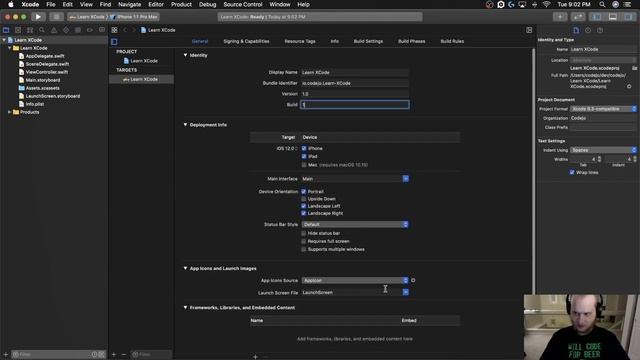Show the report navigator
Screen dimensions: 640x360
pos(102,30)
